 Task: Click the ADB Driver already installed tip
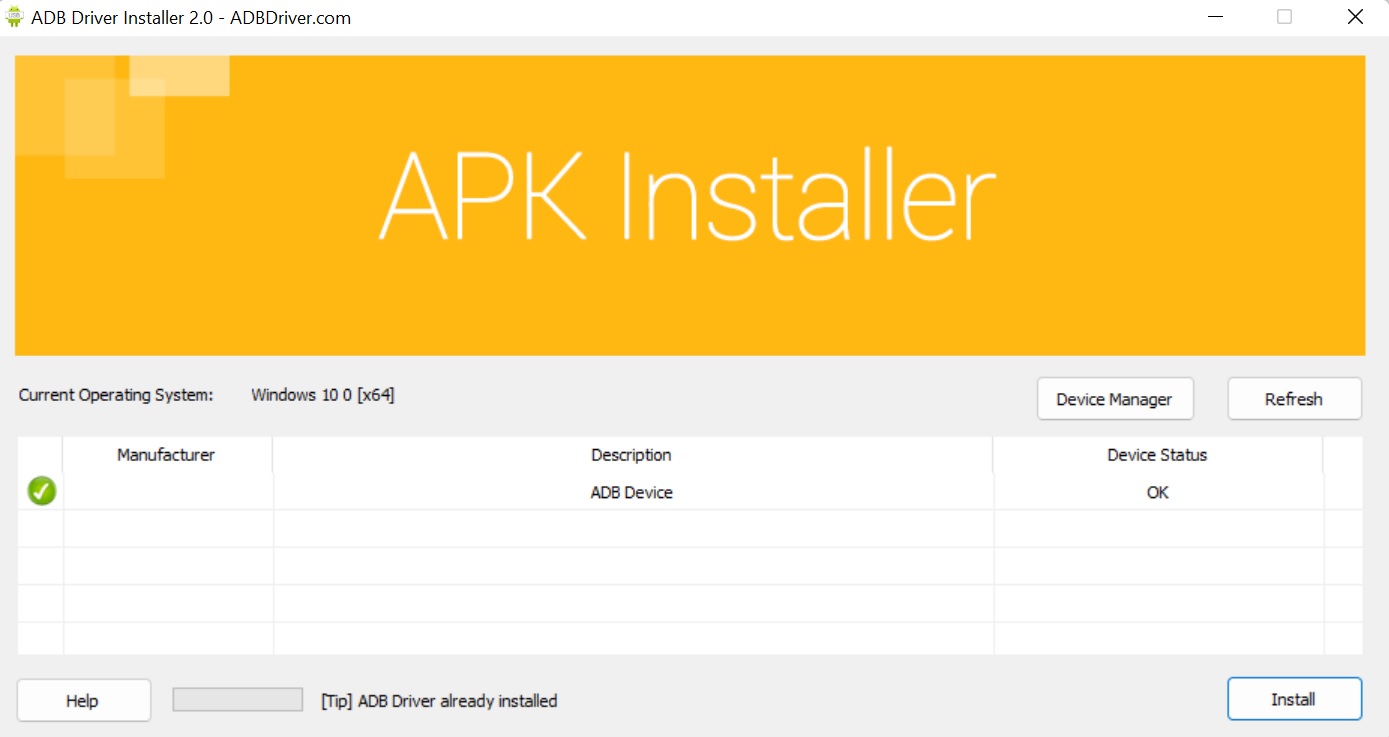click(x=439, y=701)
